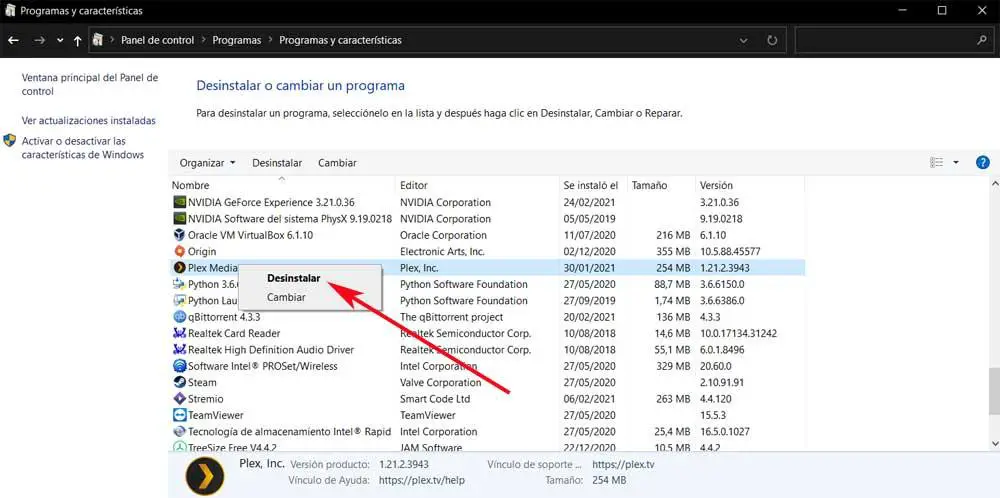Open Activar o desactivar características de Windows
This screenshot has width=1000, height=498.
coord(83,147)
